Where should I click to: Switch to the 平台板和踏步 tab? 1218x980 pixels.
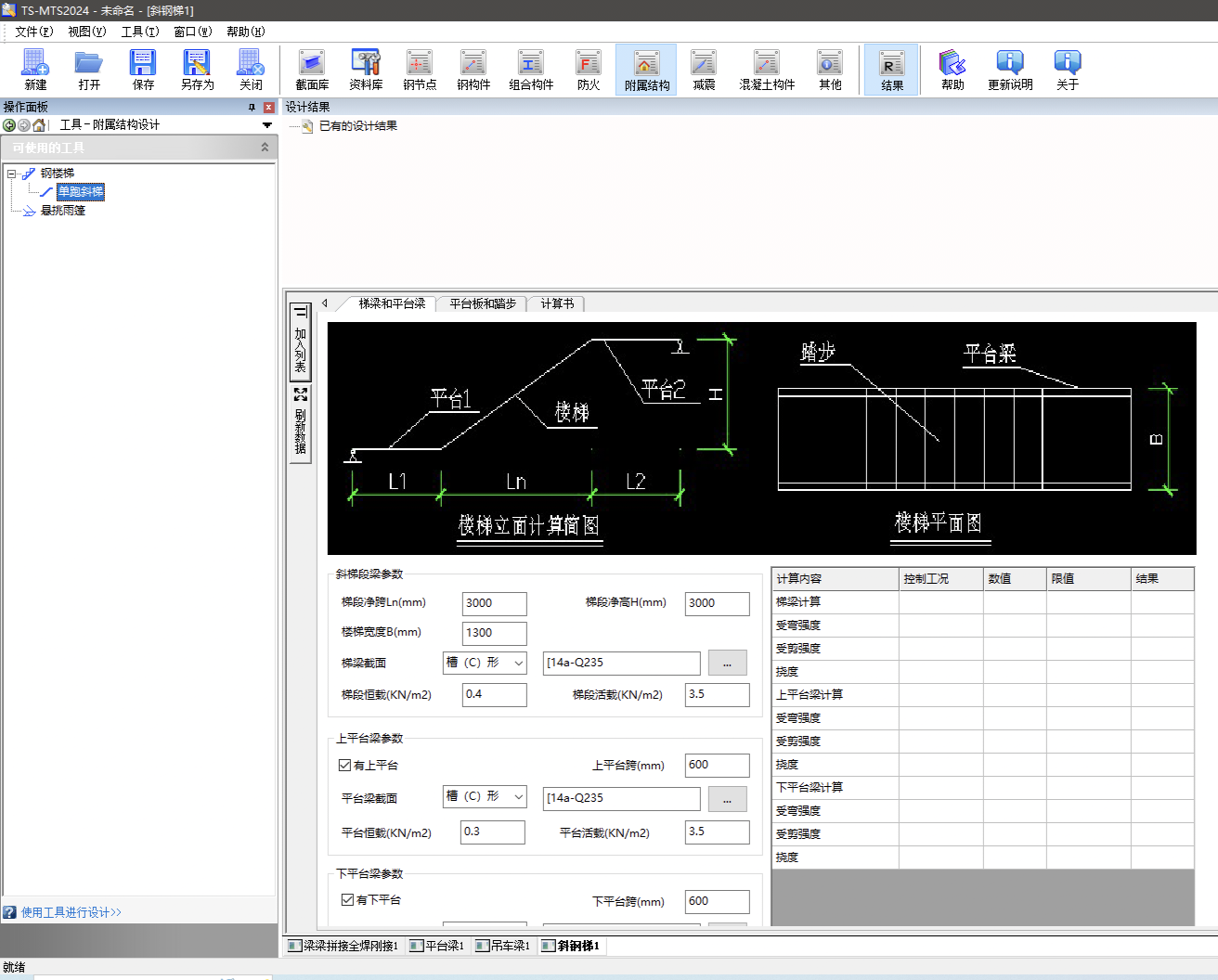pyautogui.click(x=482, y=303)
